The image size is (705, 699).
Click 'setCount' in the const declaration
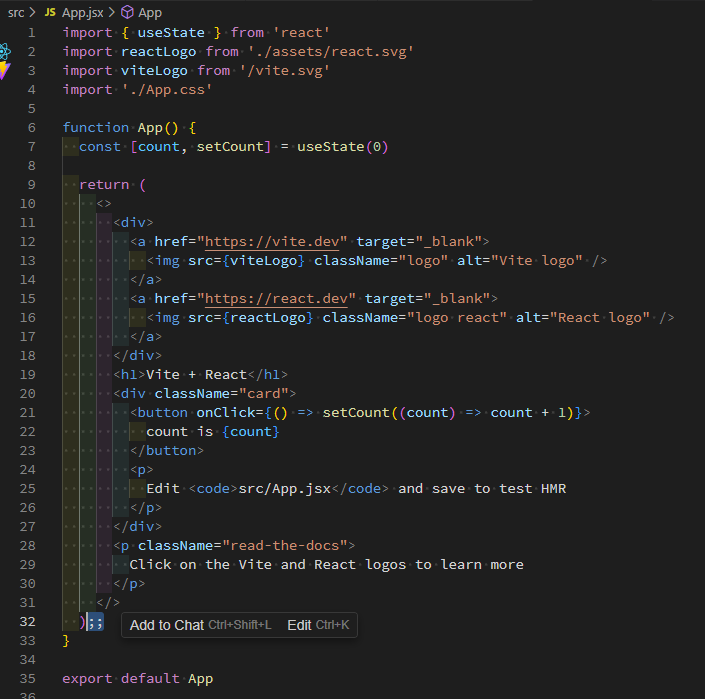pos(230,147)
